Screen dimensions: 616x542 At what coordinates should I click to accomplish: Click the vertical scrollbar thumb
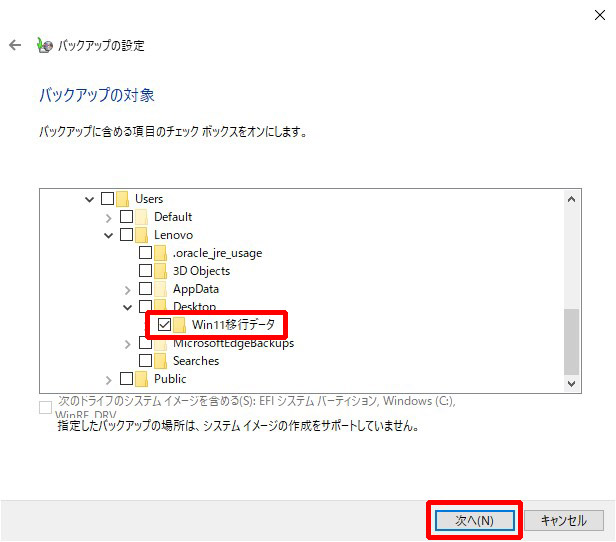(x=572, y=342)
